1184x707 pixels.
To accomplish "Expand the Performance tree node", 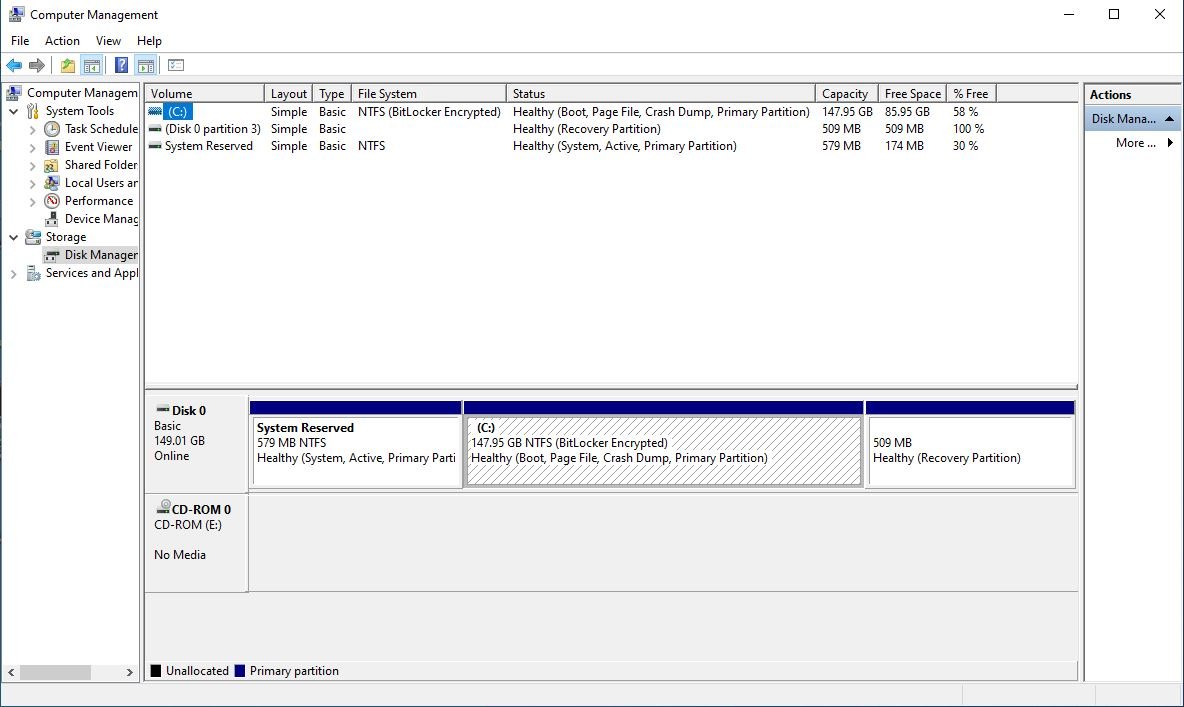I will click(32, 202).
